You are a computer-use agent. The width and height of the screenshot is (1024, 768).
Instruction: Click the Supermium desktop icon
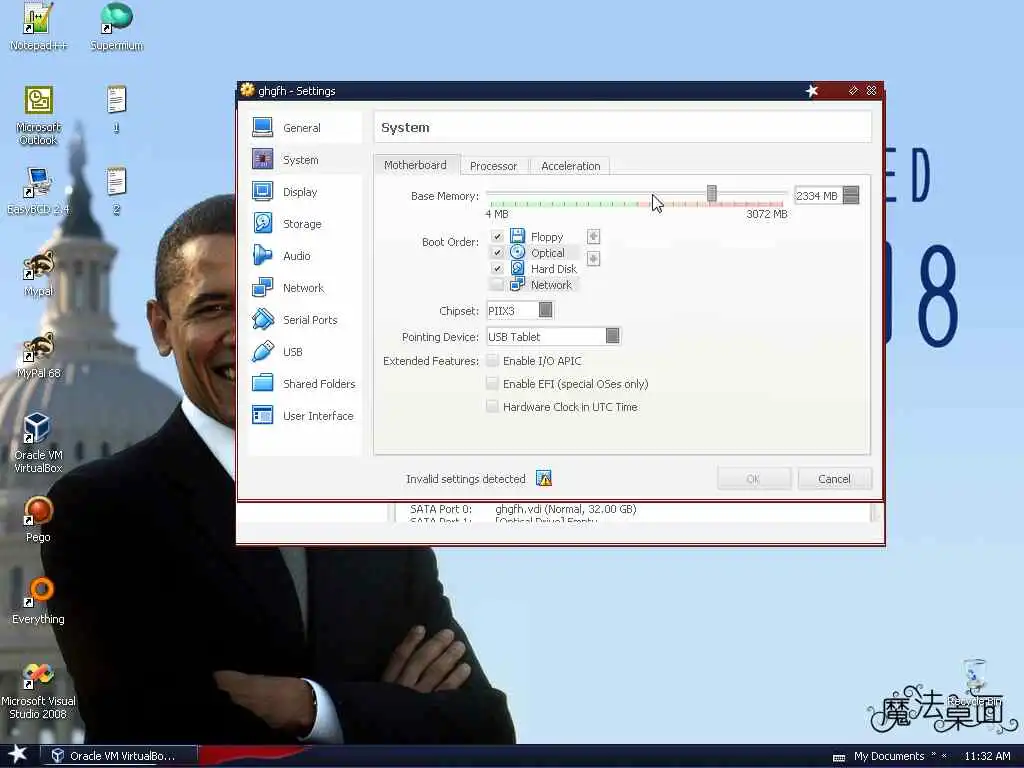coord(117,27)
